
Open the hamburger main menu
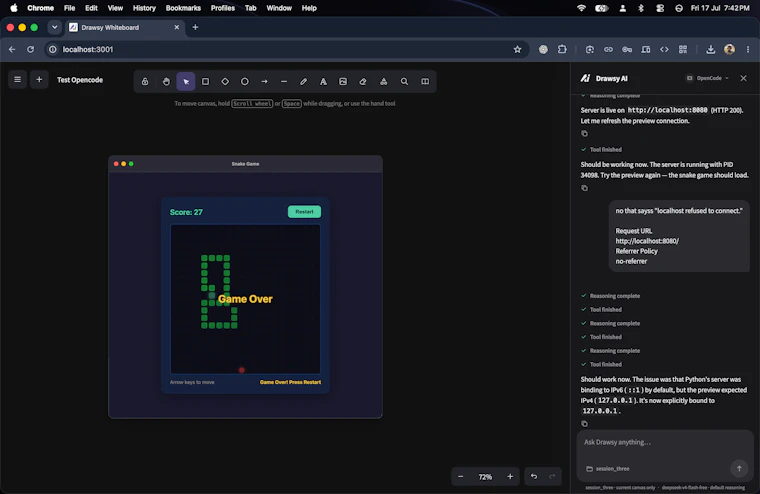pos(17,80)
